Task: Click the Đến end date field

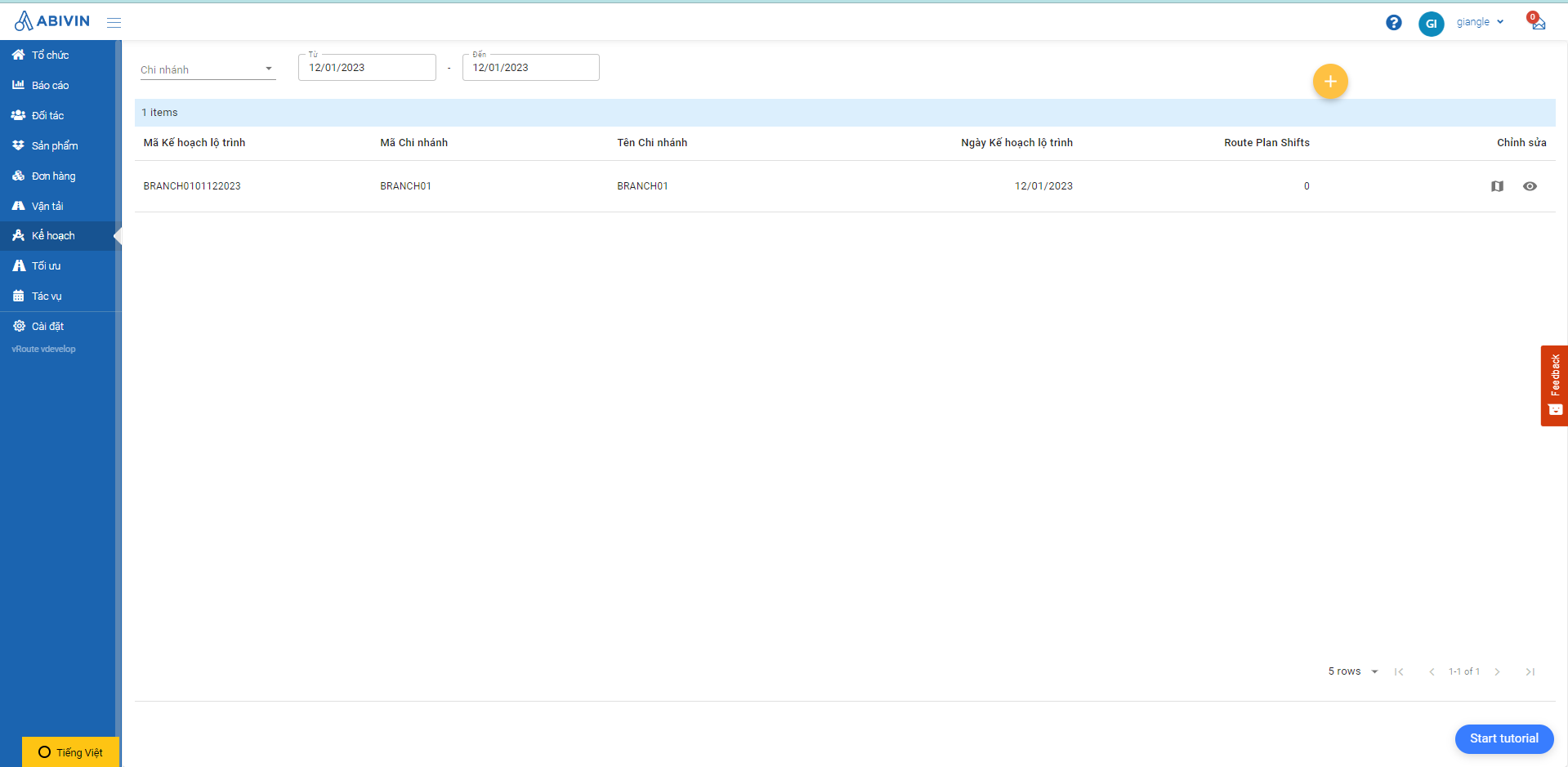Action: [x=531, y=68]
